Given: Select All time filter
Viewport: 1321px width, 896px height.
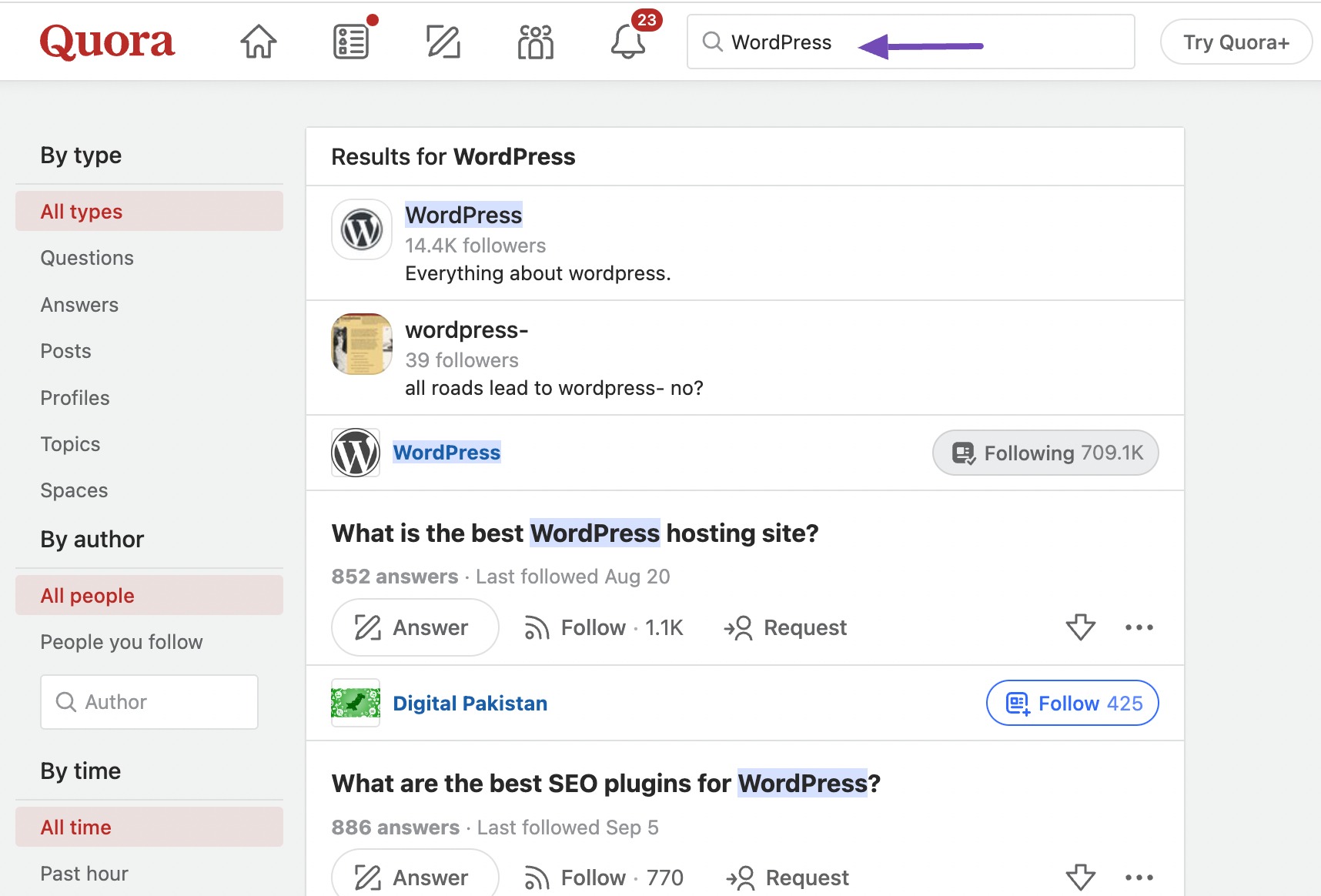Looking at the screenshot, I should pyautogui.click(x=149, y=827).
